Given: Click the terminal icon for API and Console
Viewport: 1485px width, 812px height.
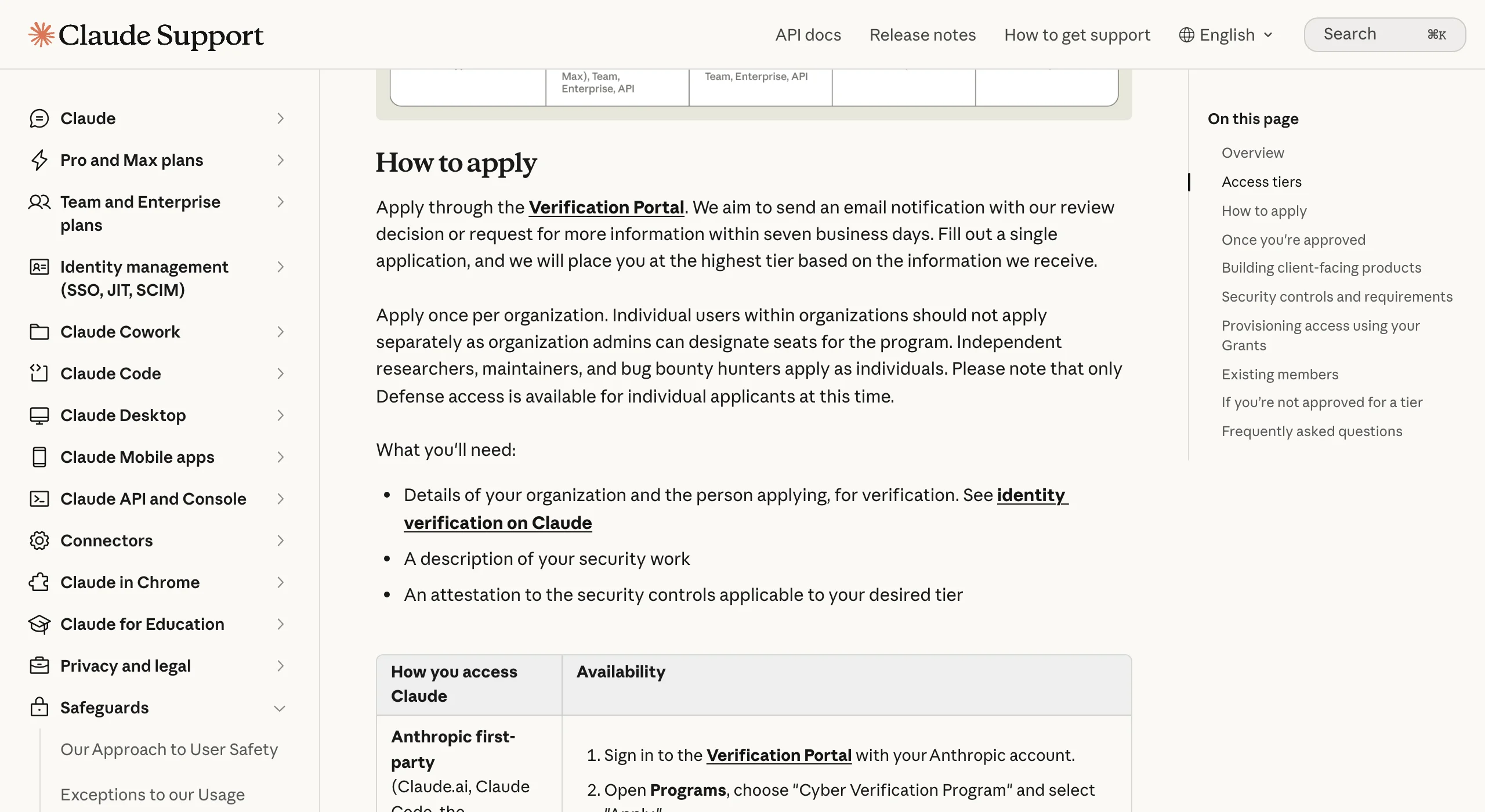Looking at the screenshot, I should pyautogui.click(x=39, y=499).
